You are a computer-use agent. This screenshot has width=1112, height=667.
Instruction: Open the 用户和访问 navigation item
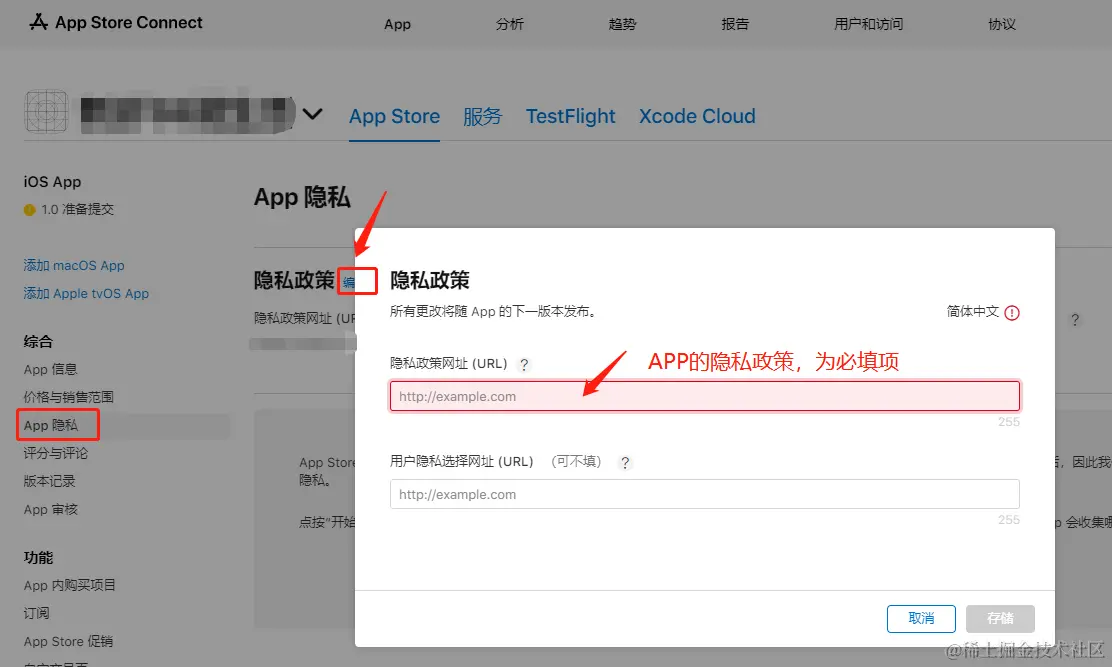[x=868, y=24]
